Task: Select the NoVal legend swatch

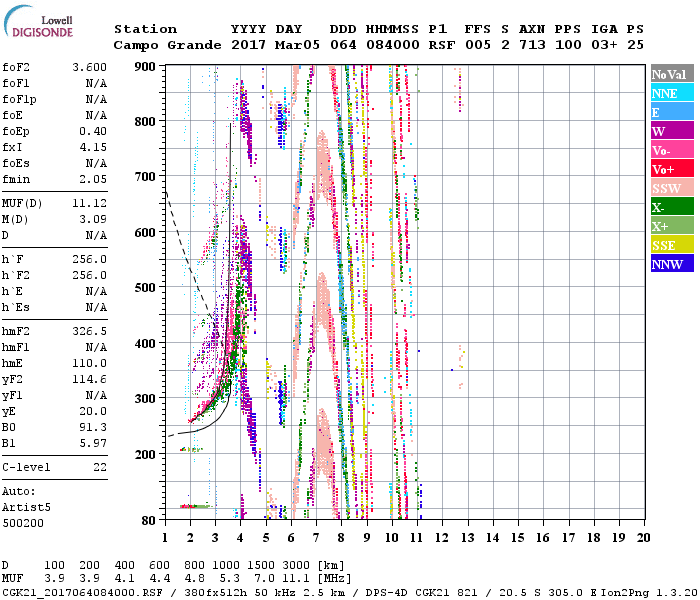Action: pos(672,74)
